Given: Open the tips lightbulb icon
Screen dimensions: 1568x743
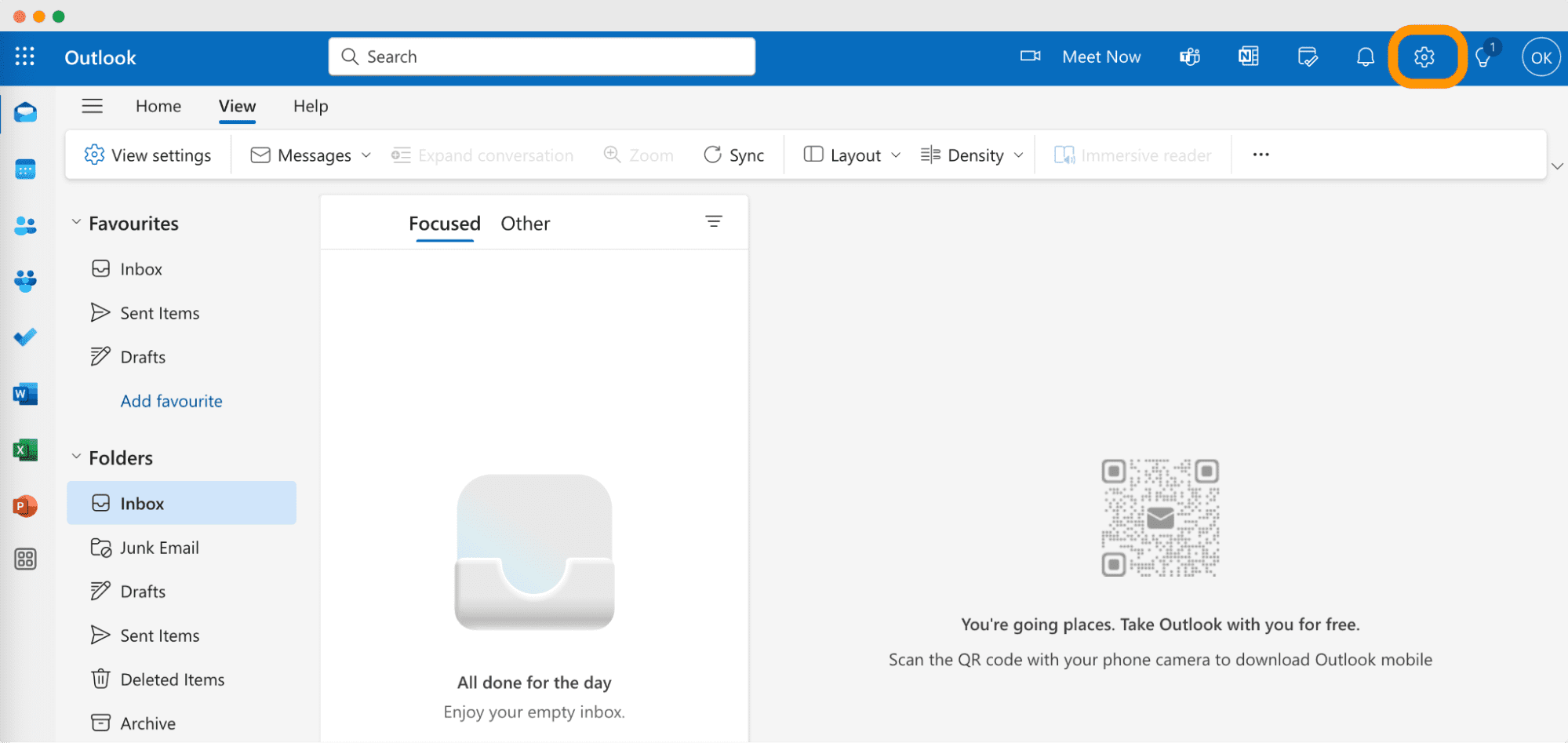Looking at the screenshot, I should 1483,56.
